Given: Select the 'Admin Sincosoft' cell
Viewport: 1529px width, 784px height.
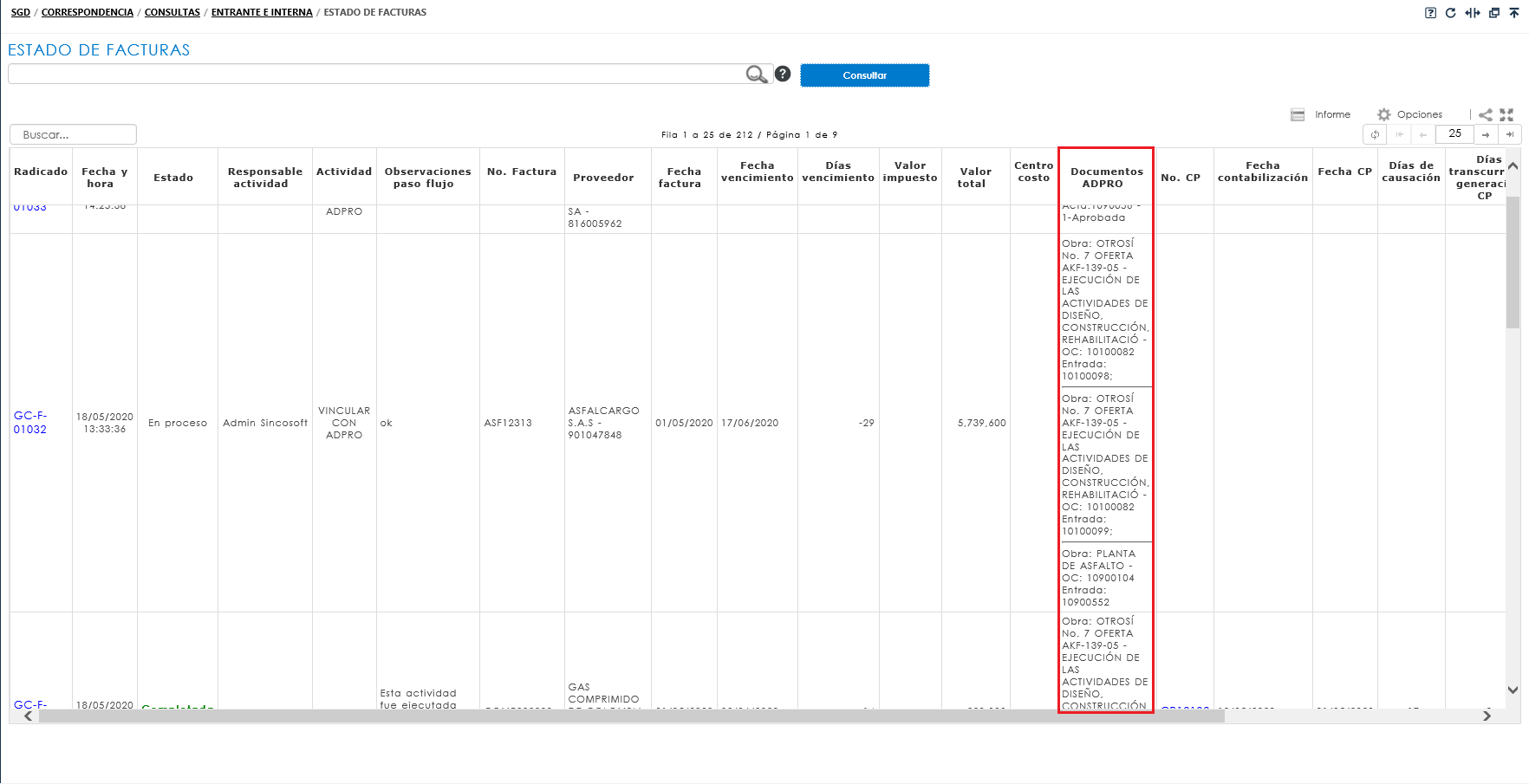Looking at the screenshot, I should coord(265,423).
